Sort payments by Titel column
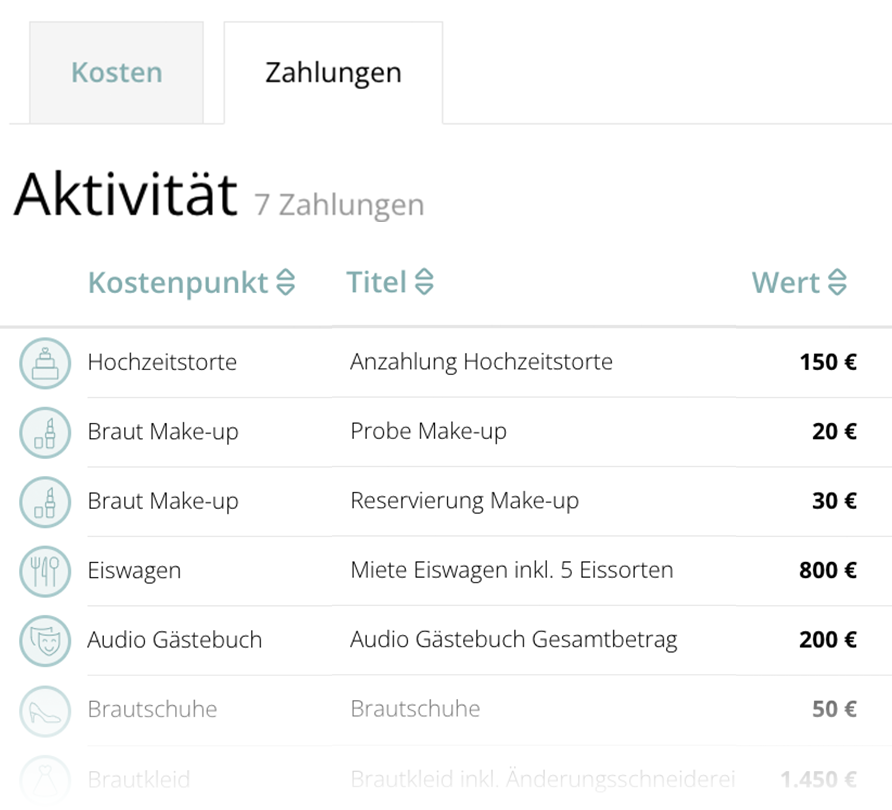Viewport: 892px width, 810px height. (x=390, y=283)
